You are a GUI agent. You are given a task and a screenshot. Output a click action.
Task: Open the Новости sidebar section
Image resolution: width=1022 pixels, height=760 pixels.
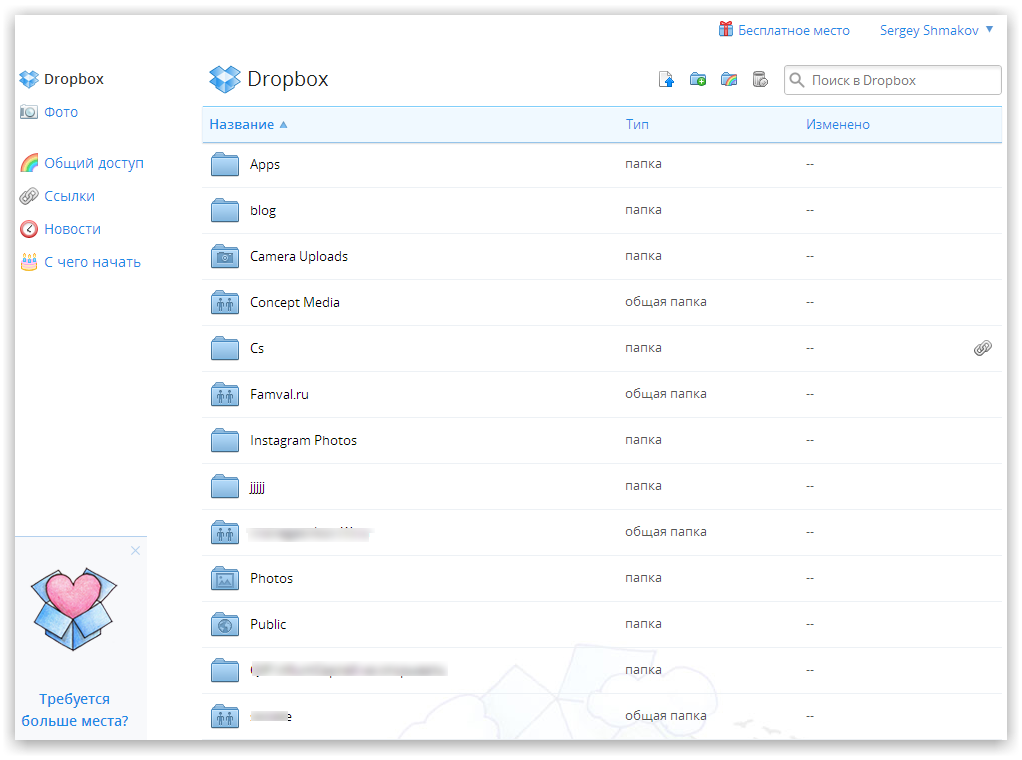pyautogui.click(x=72, y=229)
